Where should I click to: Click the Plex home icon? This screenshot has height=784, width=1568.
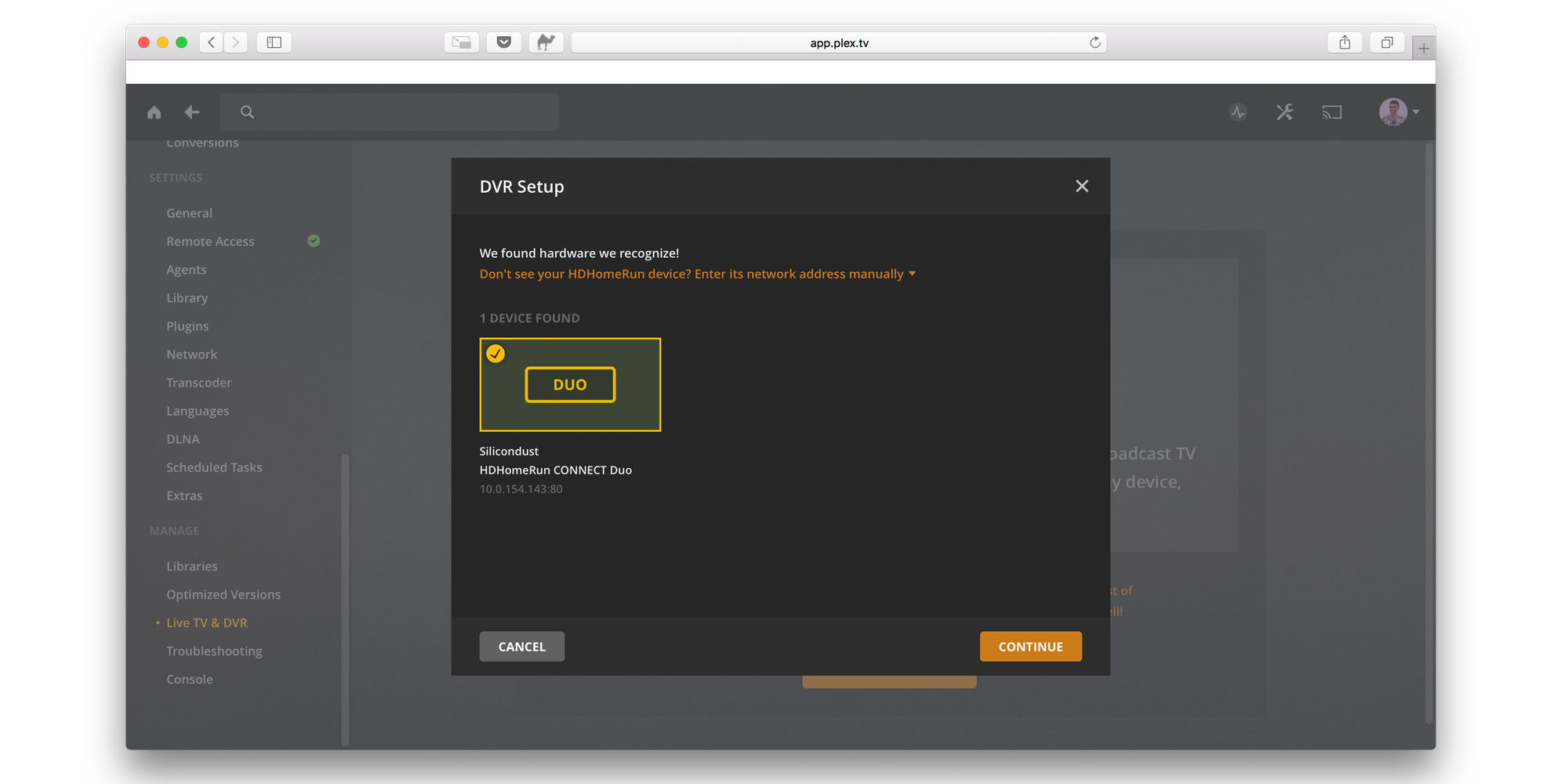click(154, 112)
